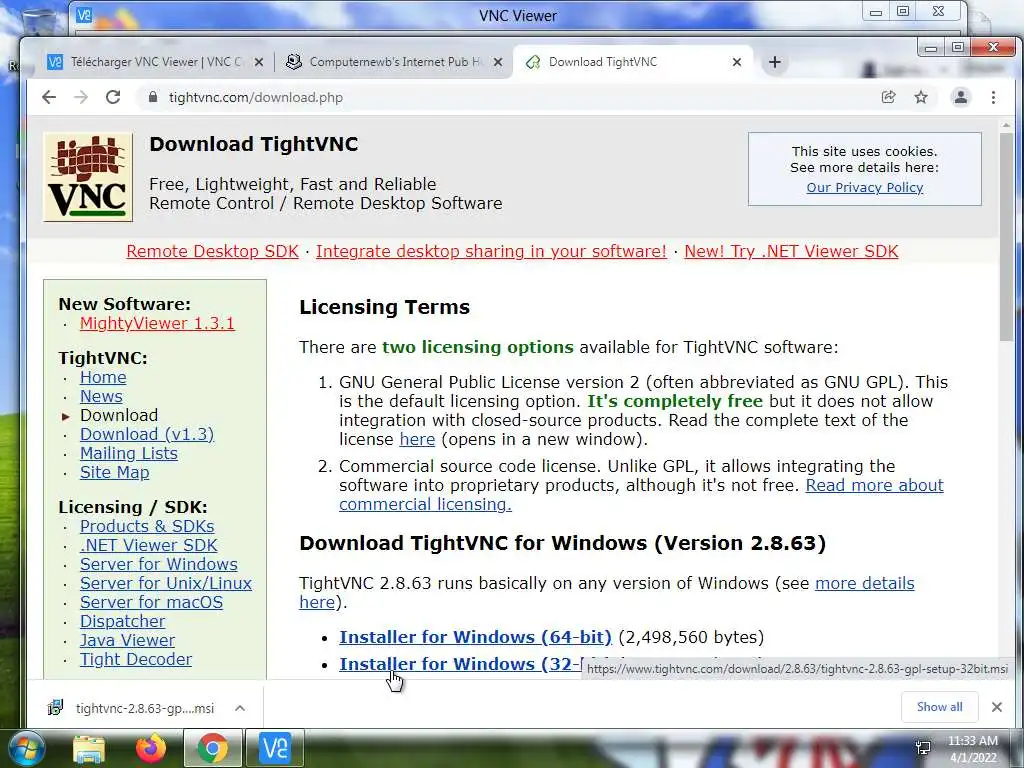Open Download (v1.3) sidebar link
Viewport: 1024px width, 768px height.
click(147, 434)
